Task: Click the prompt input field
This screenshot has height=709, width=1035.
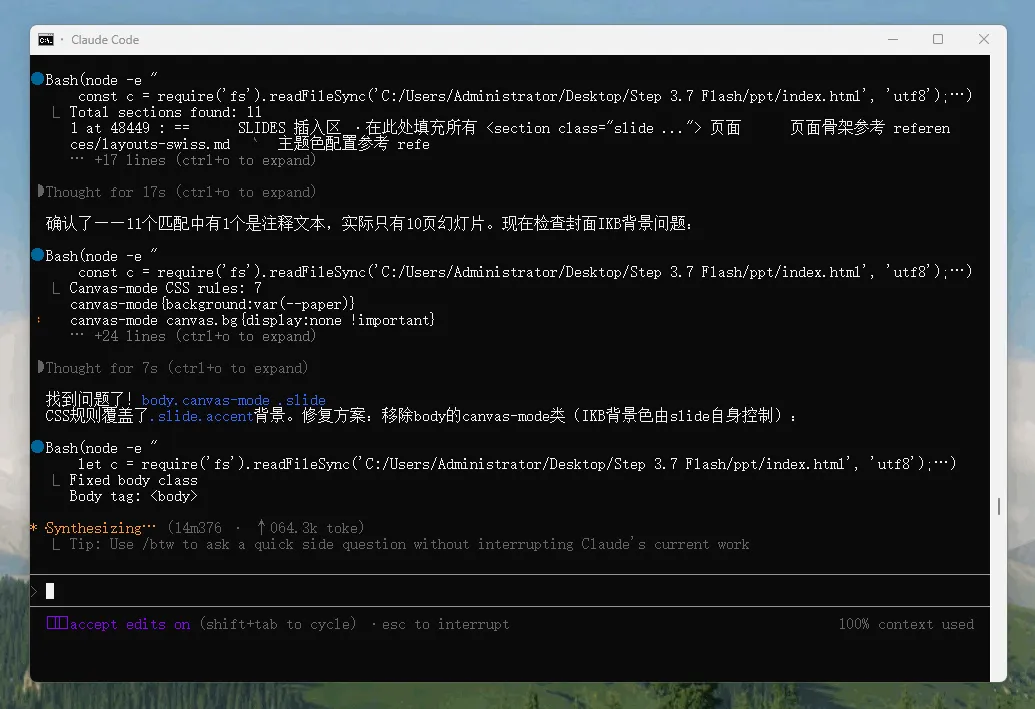Action: 510,591
